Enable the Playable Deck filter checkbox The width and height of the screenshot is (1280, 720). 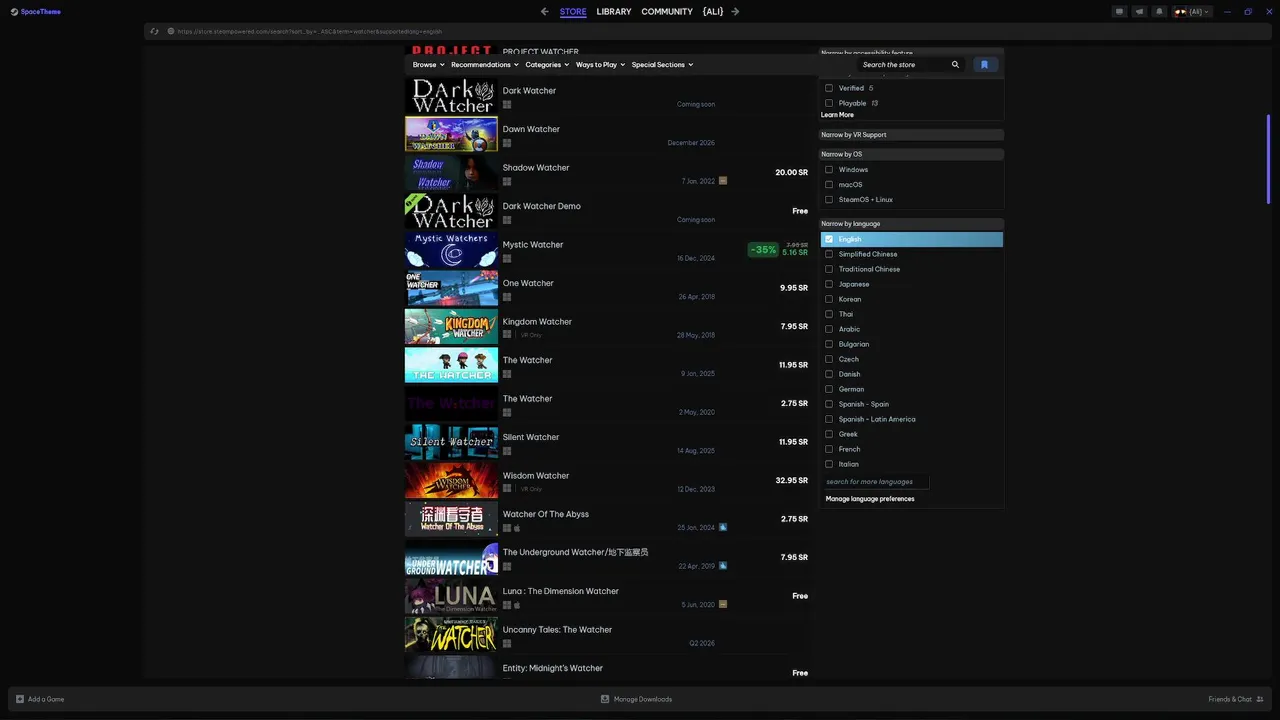coord(829,103)
